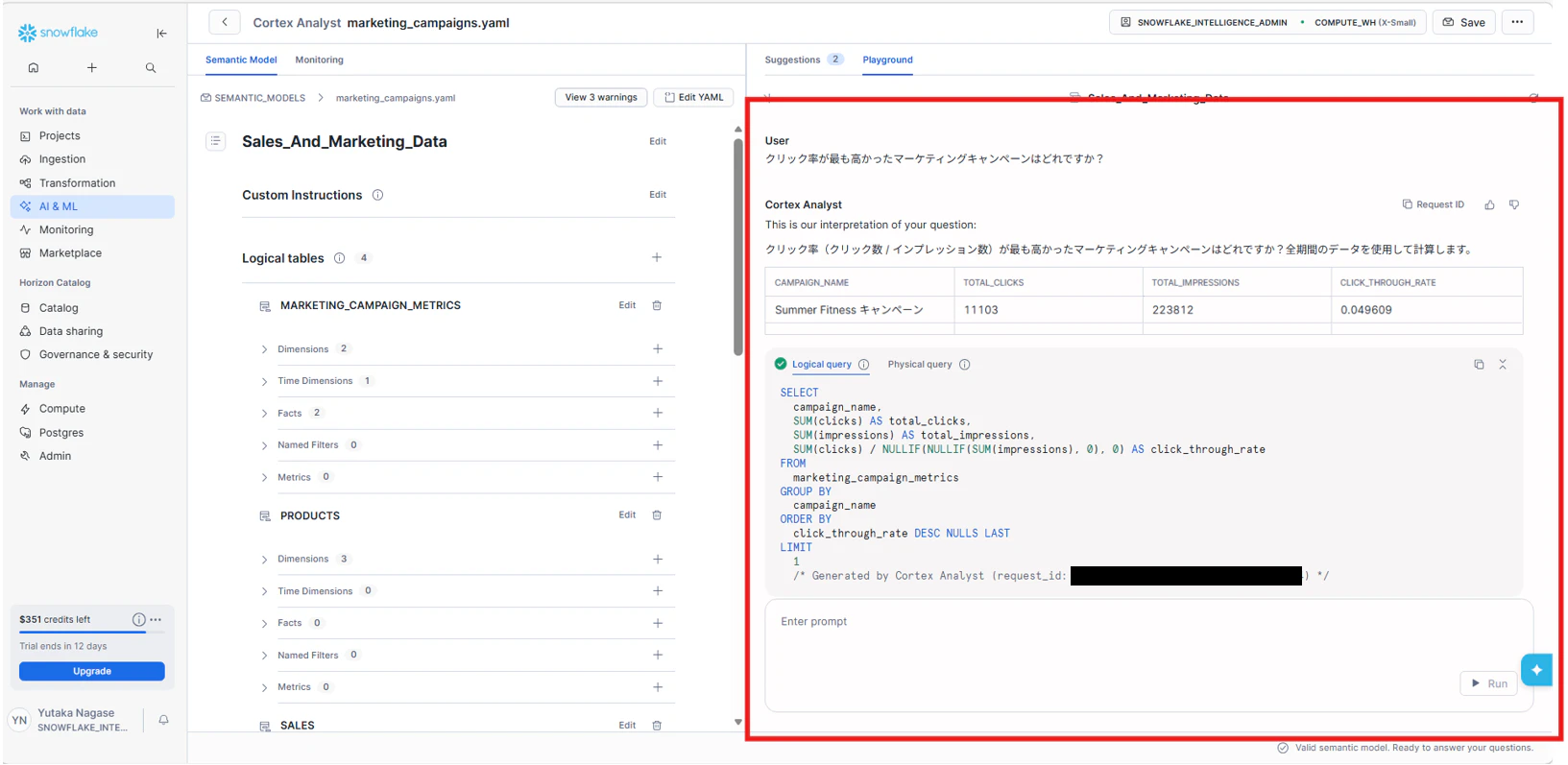Copy the Request ID
This screenshot has height=765, width=1568.
tap(1434, 204)
